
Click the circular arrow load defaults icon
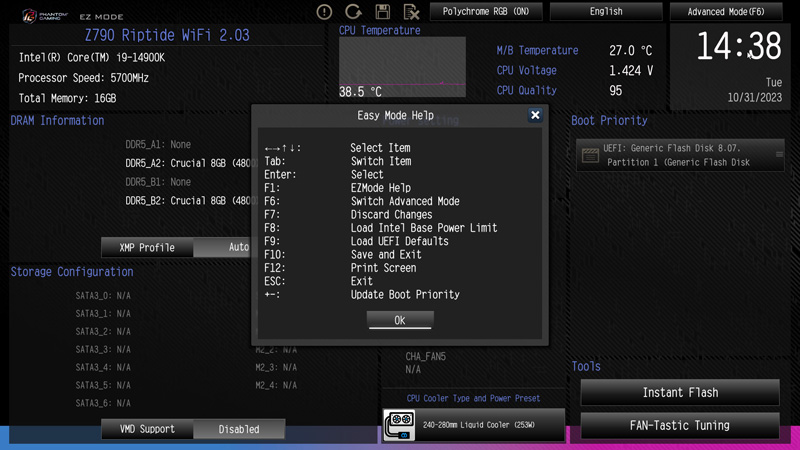[x=353, y=12]
